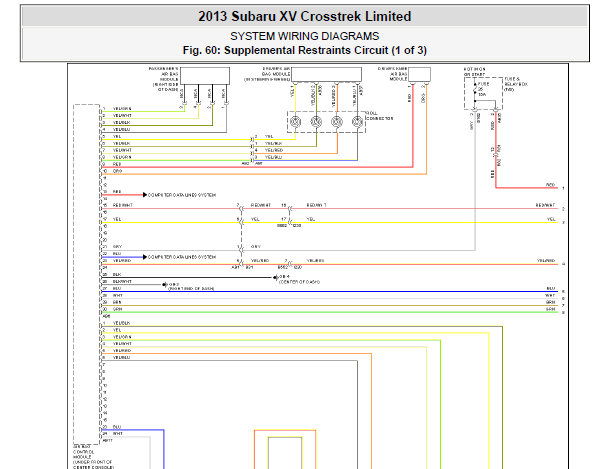The height and width of the screenshot is (469, 600).
Task: Select pin 6 "YEL/BLU" on the lower connector
Action: tap(122, 358)
